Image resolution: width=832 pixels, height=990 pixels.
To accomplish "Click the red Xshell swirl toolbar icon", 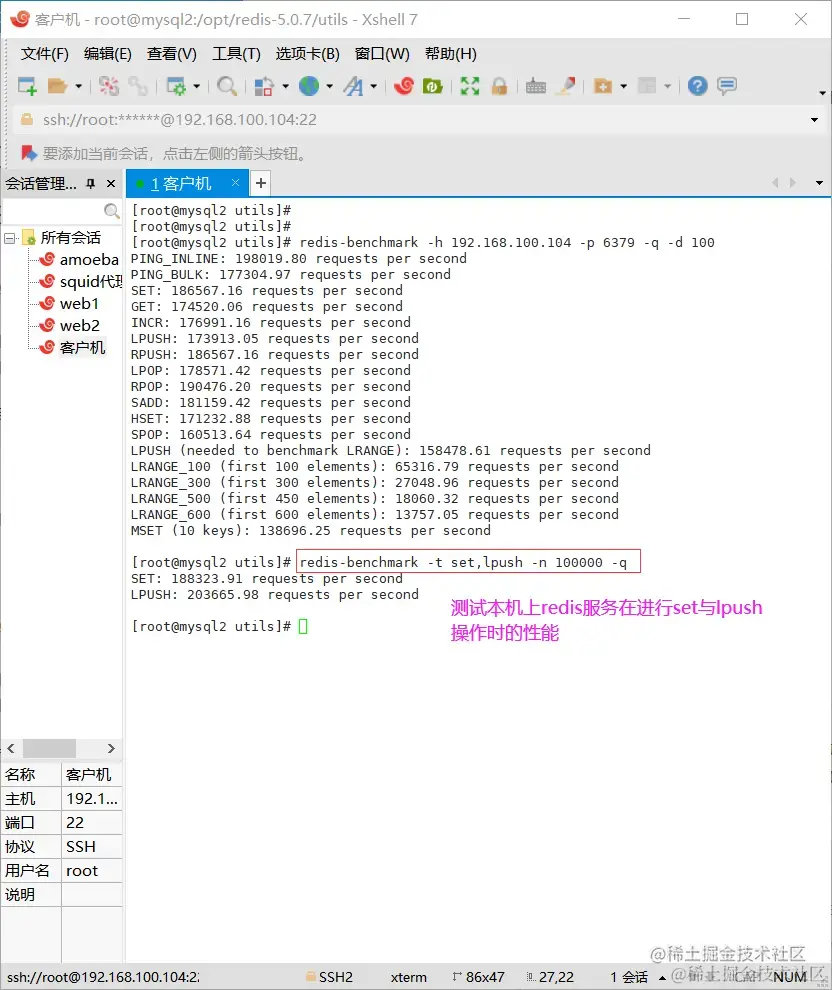I will pos(404,86).
